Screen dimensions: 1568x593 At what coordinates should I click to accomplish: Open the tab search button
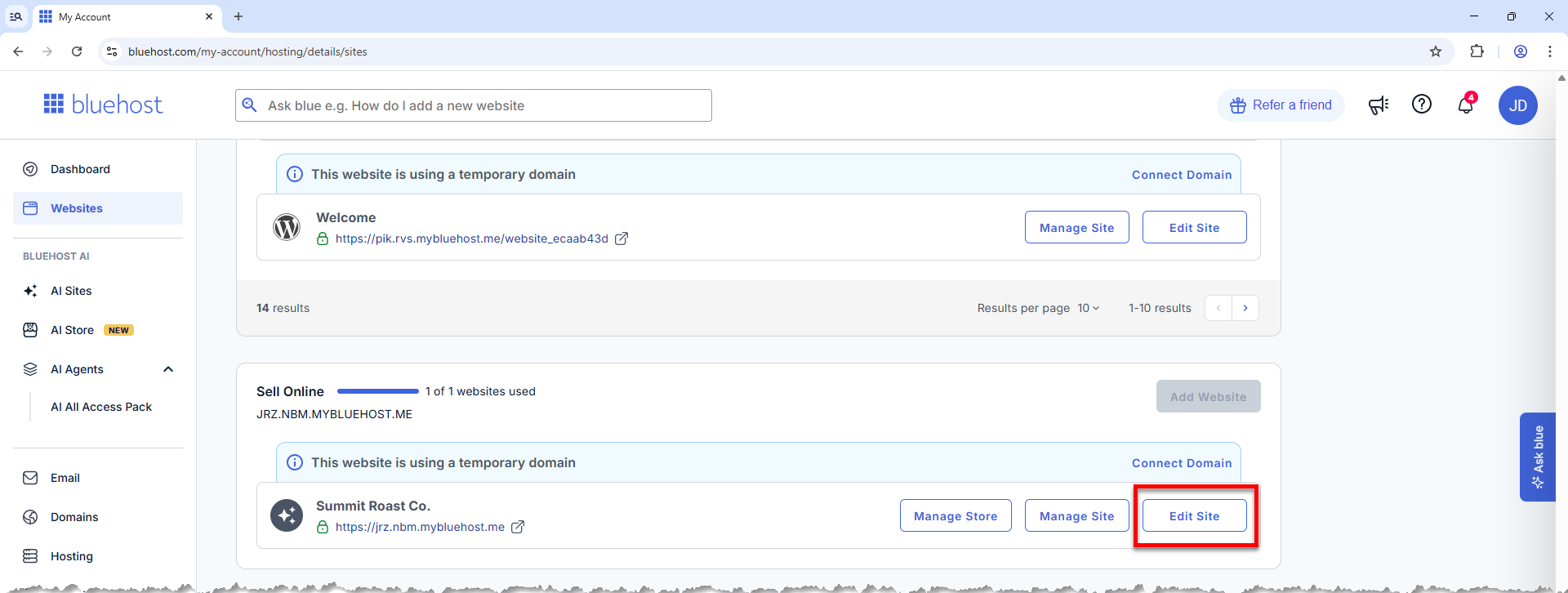coord(16,16)
